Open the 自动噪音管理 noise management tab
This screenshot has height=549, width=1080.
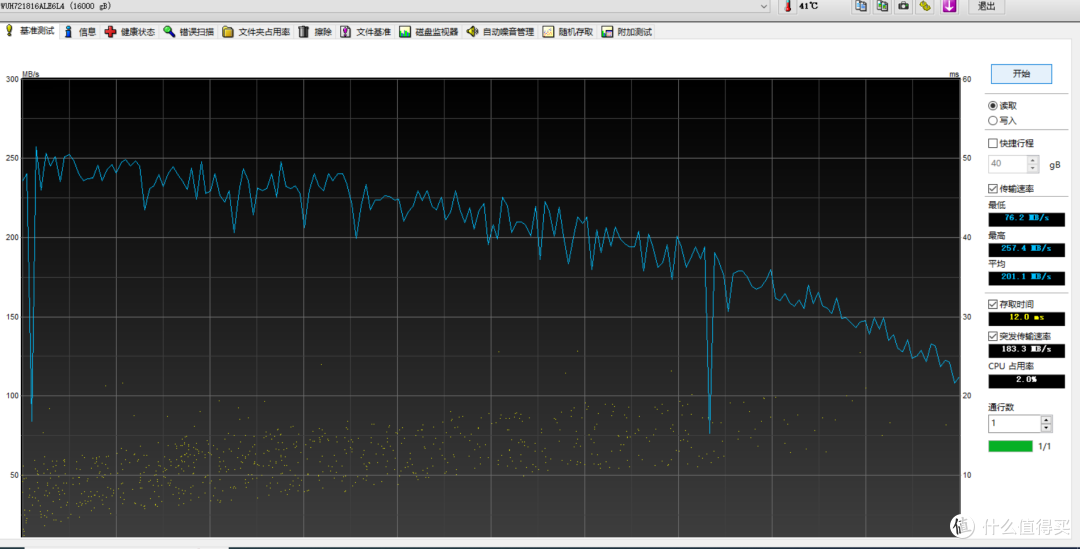[x=500, y=32]
